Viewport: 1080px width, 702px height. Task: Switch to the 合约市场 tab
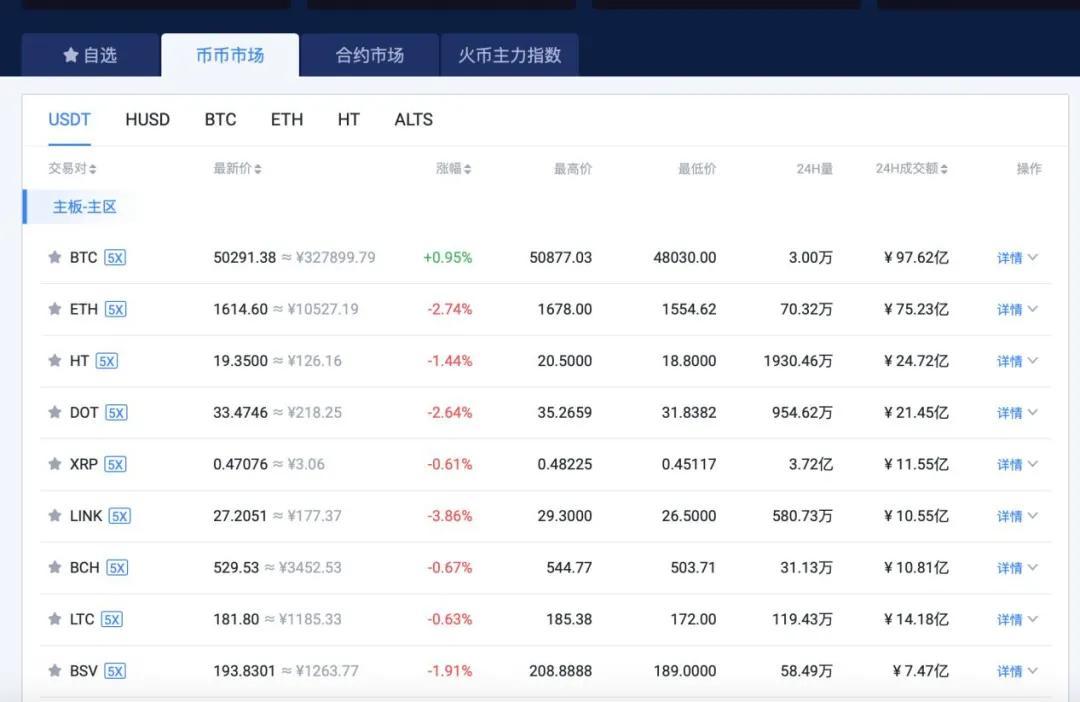click(370, 55)
